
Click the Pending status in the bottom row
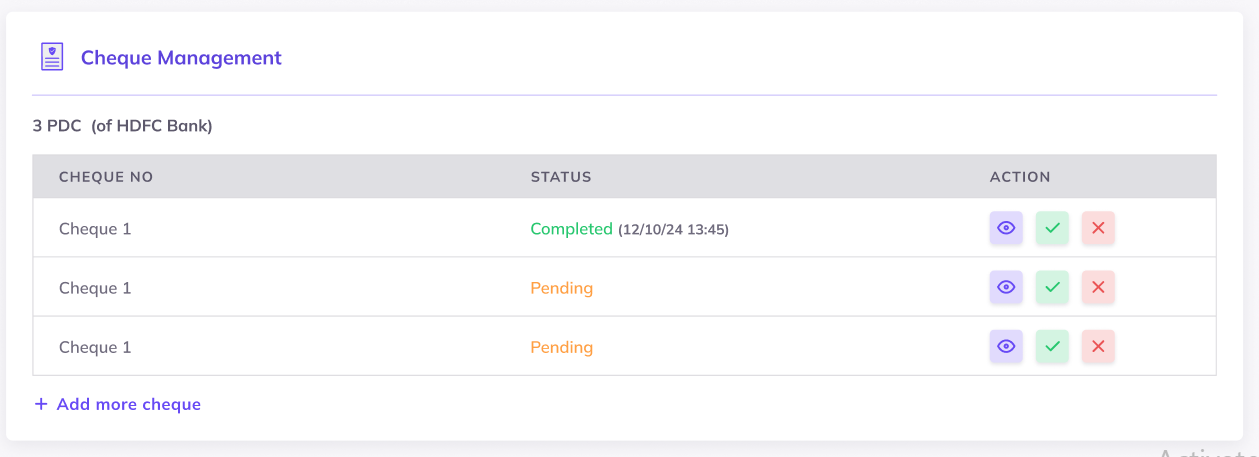(561, 347)
